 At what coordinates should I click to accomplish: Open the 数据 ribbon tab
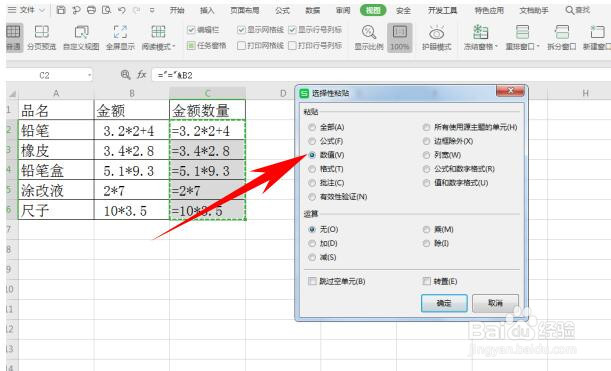pos(313,11)
